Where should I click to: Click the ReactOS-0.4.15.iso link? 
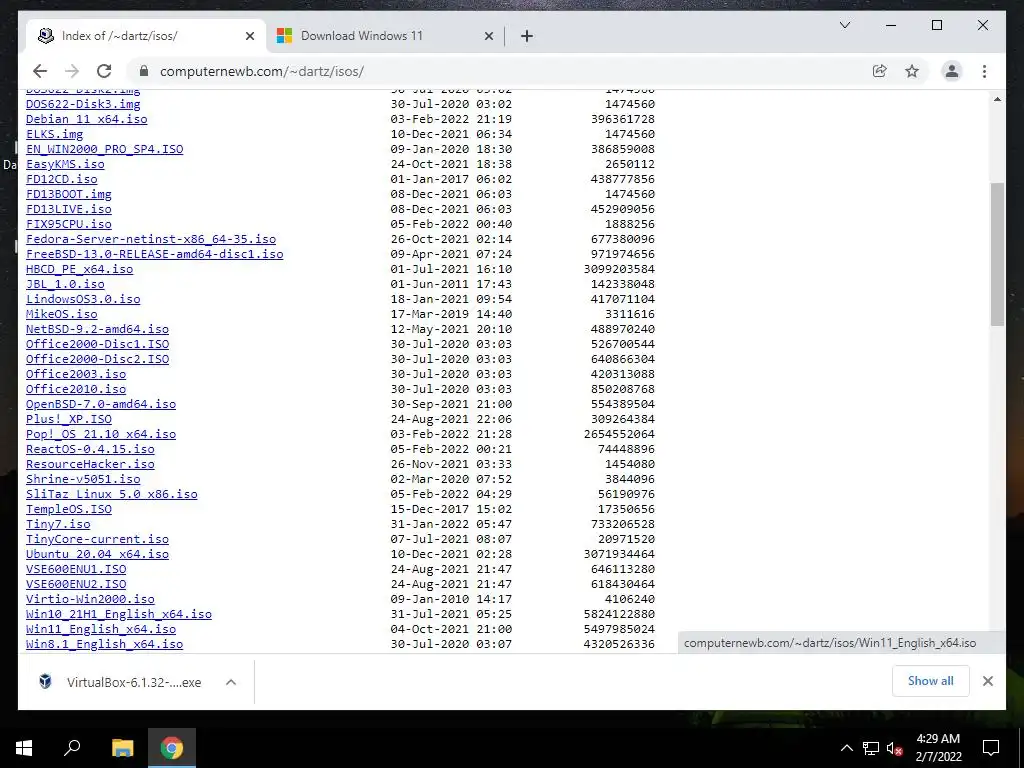[90, 449]
